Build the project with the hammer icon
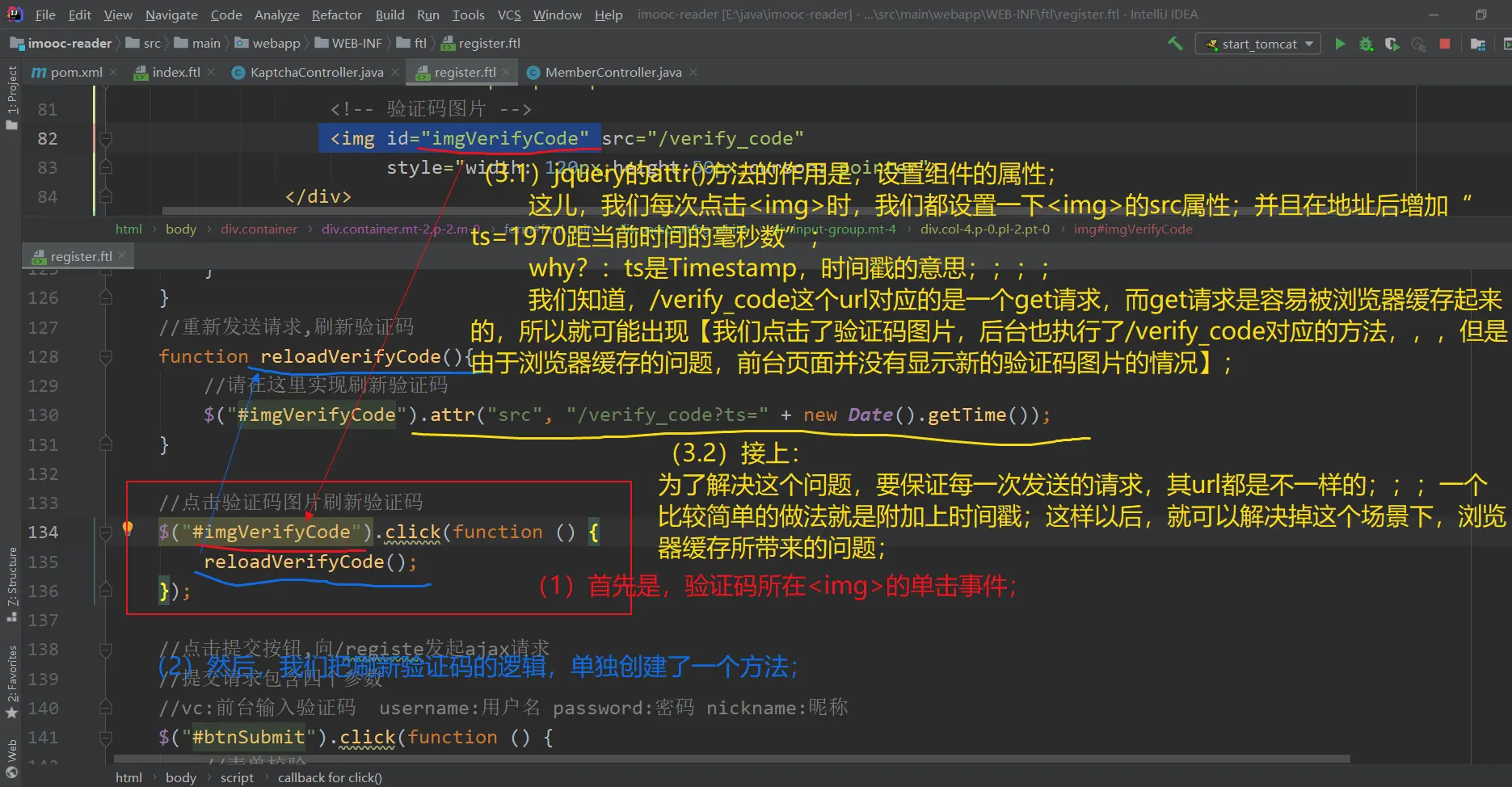This screenshot has width=1512, height=787. (1175, 44)
